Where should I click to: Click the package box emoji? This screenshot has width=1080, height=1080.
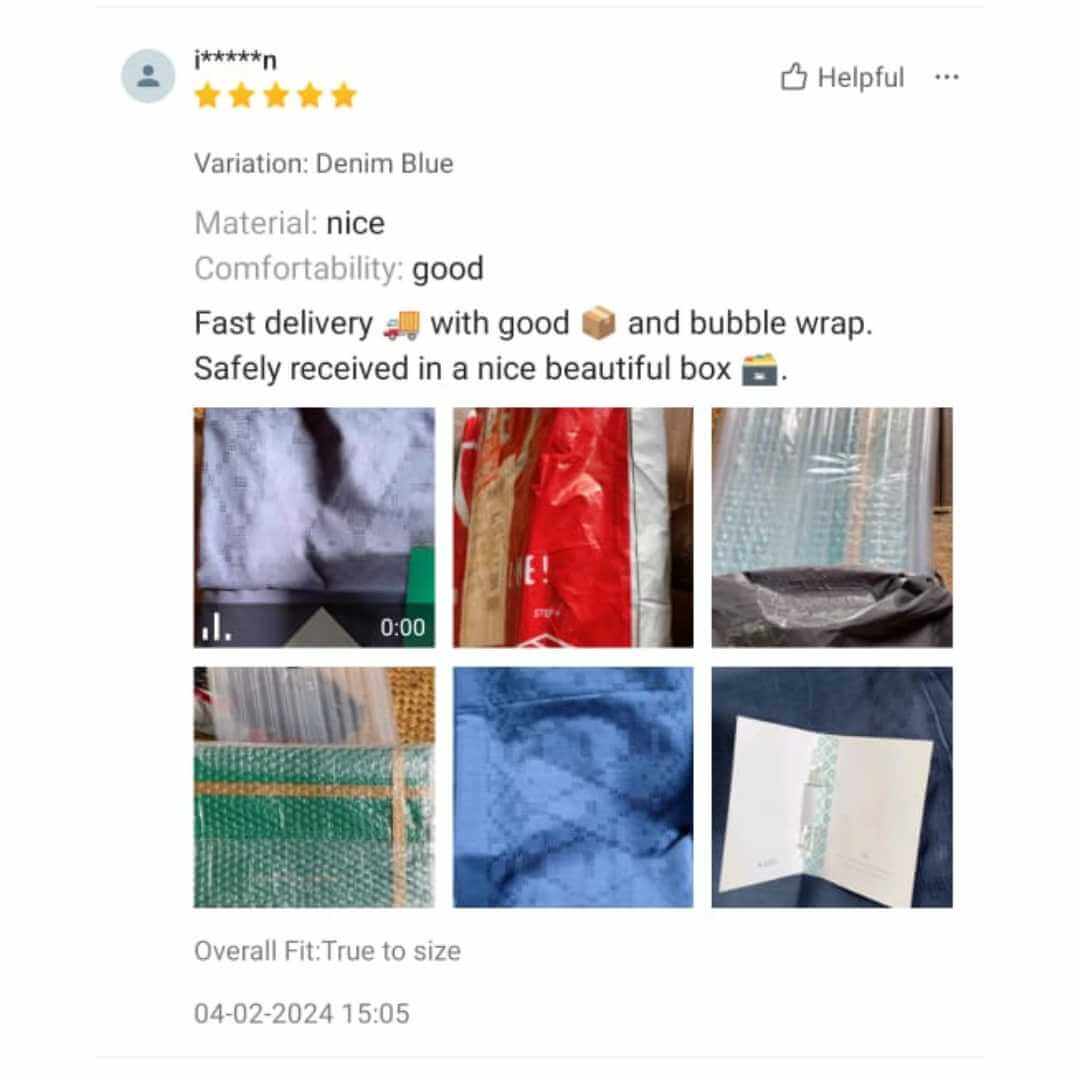598,324
